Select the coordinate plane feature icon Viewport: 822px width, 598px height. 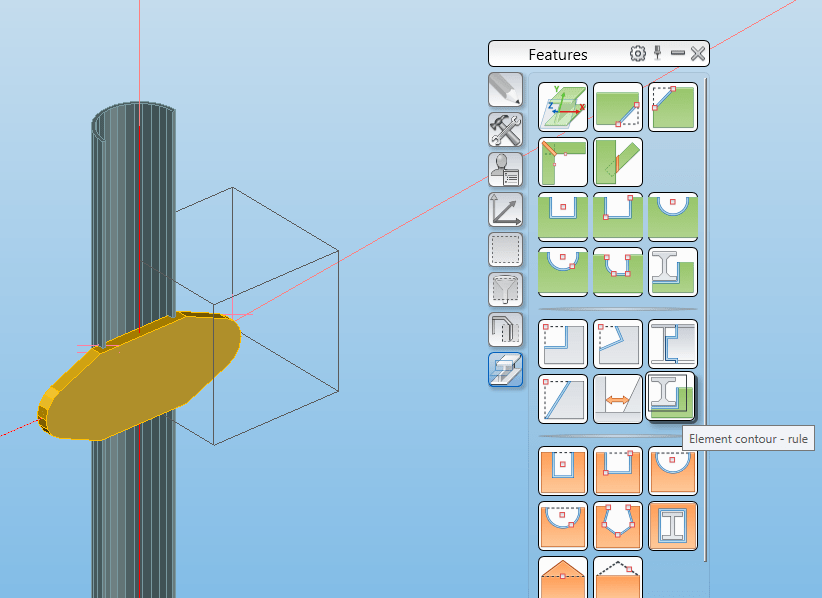[562, 107]
